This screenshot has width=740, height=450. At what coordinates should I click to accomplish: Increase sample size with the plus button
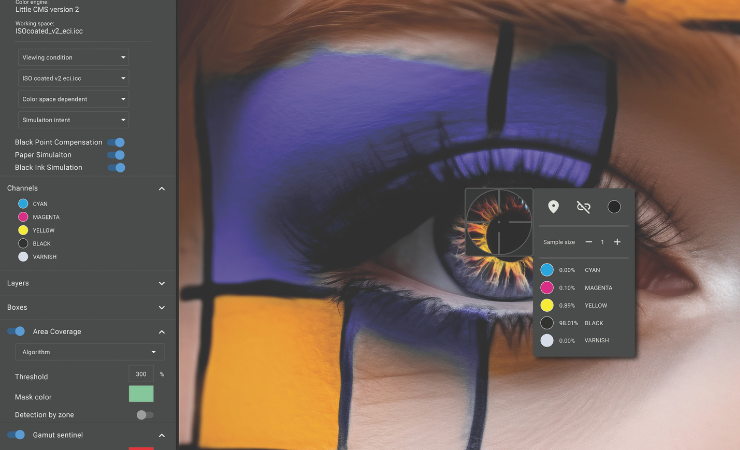(617, 242)
